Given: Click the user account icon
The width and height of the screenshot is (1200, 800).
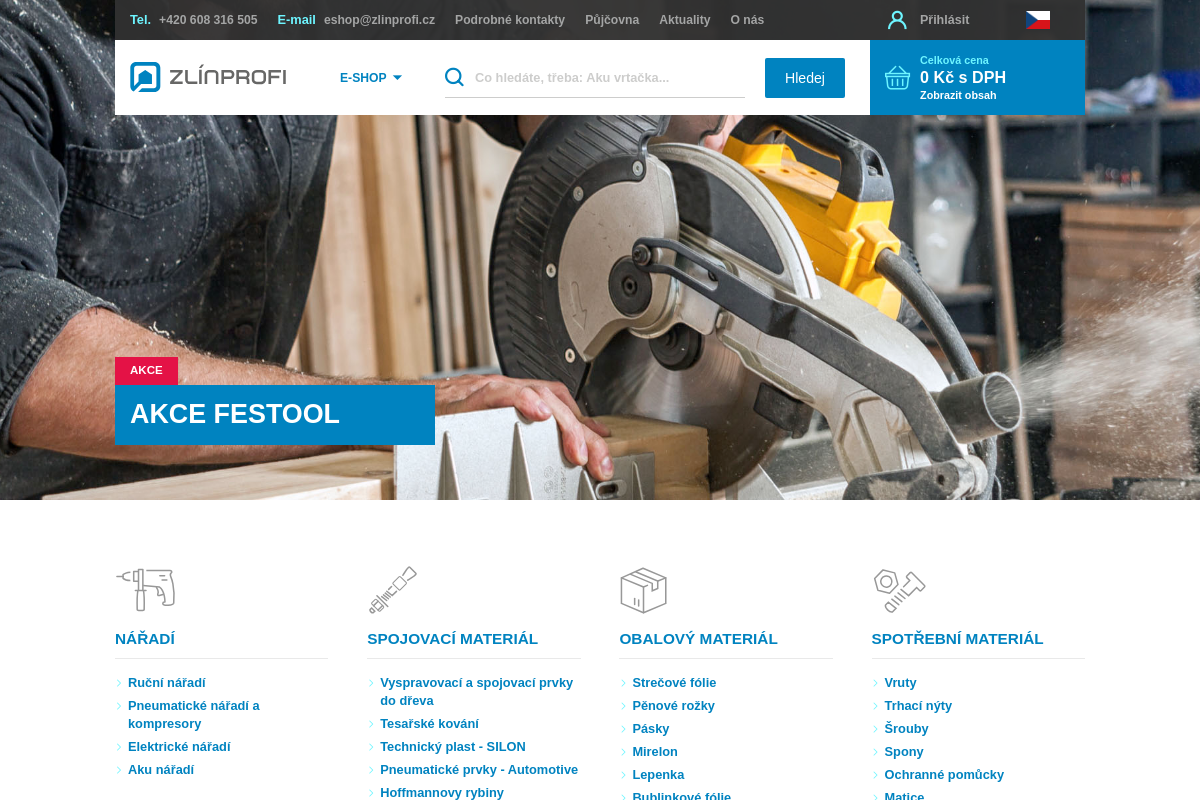Looking at the screenshot, I should point(897,20).
